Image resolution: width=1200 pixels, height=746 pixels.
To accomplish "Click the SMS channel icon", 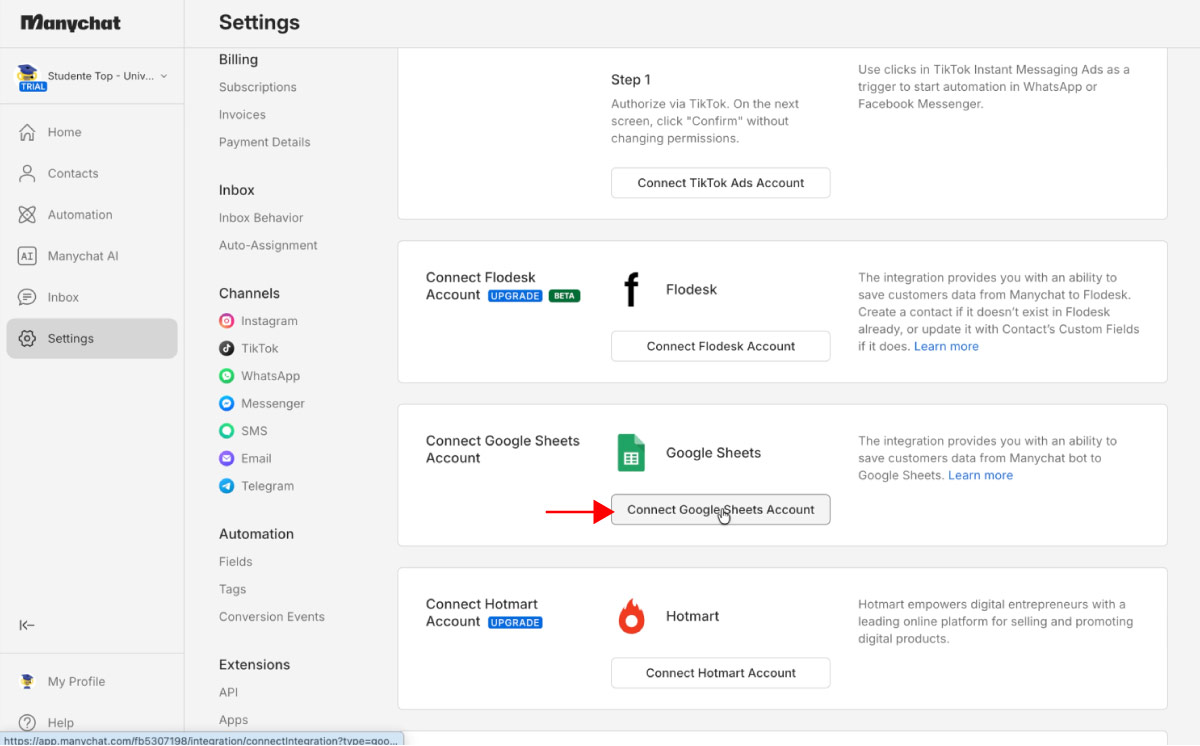I will coord(227,431).
